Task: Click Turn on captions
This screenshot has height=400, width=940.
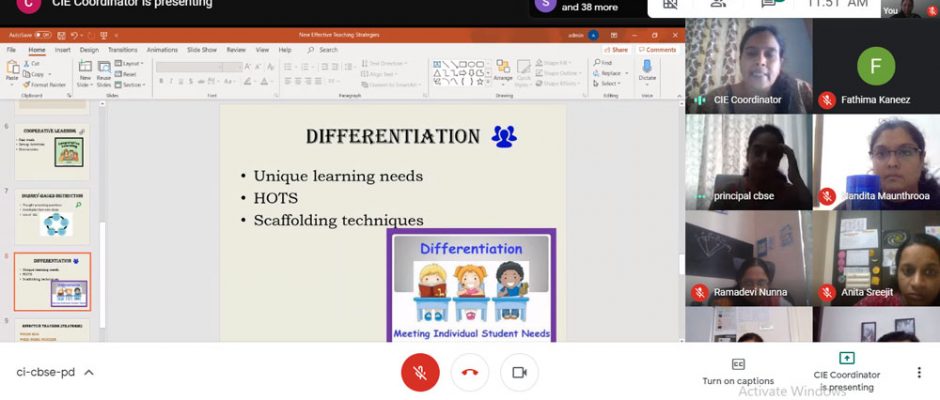Action: click(738, 372)
